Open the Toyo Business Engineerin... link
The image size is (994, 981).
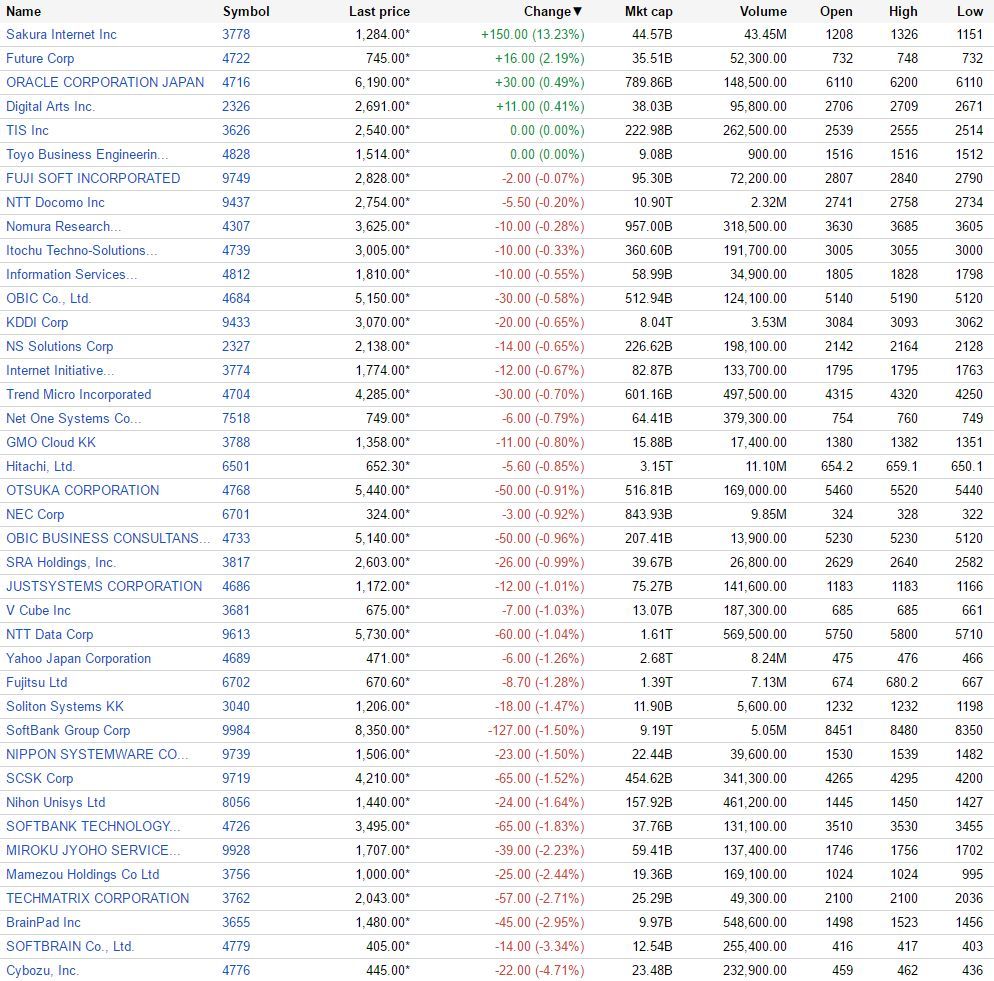click(87, 155)
